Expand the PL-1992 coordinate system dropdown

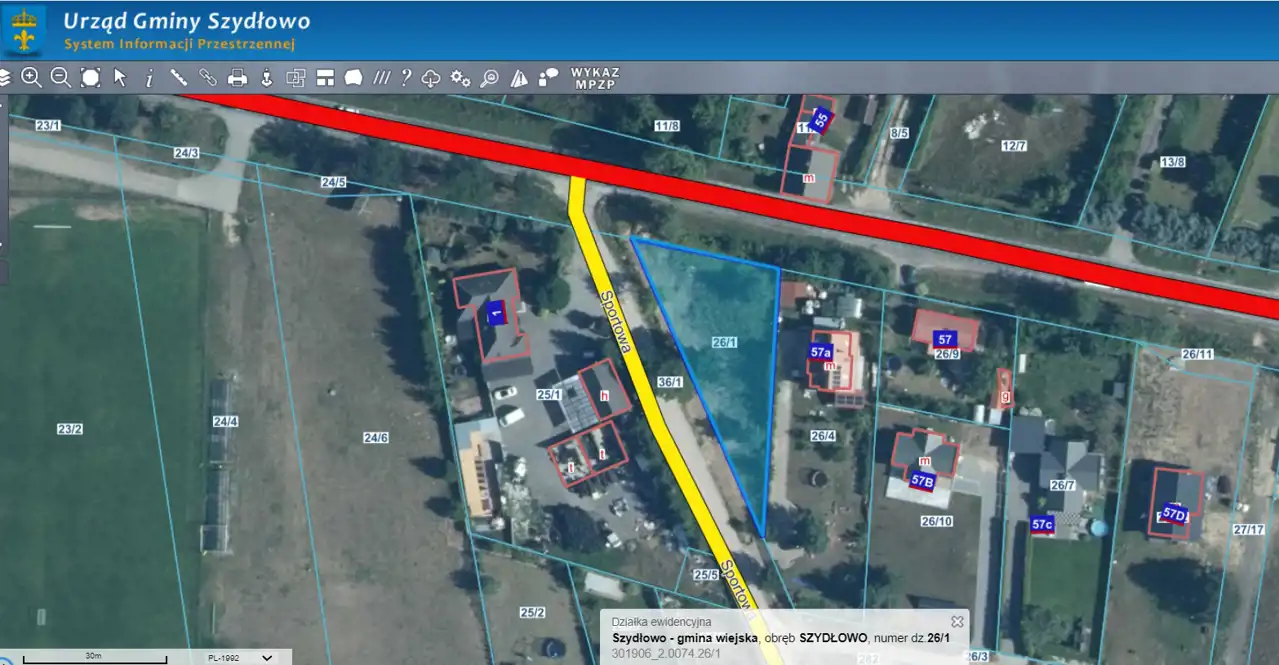click(267, 657)
